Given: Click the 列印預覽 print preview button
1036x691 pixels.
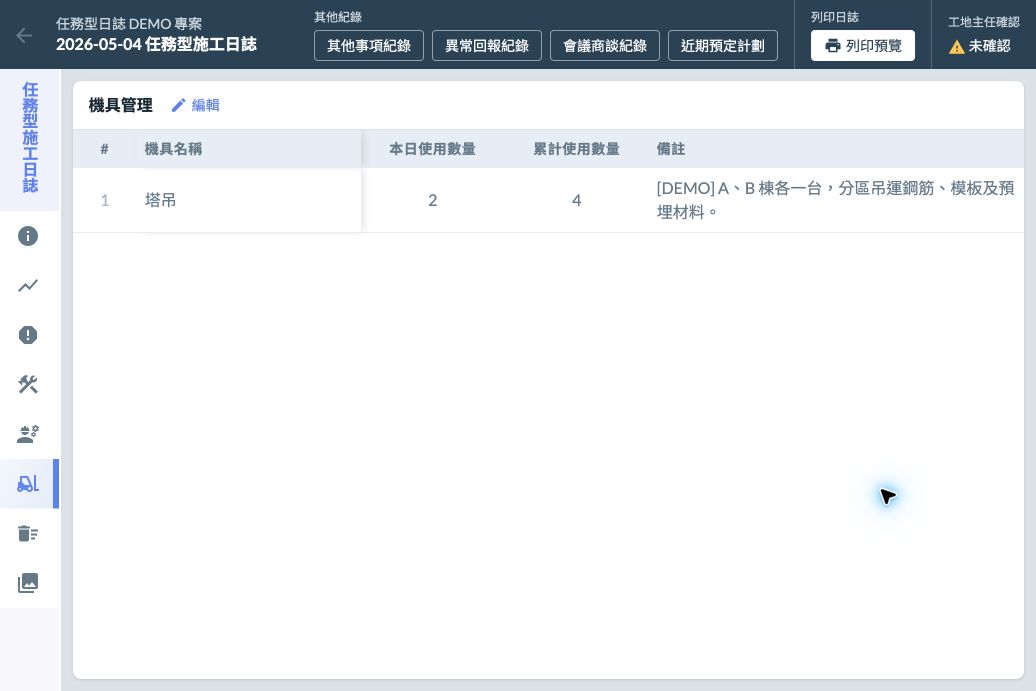Looking at the screenshot, I should click(863, 46).
